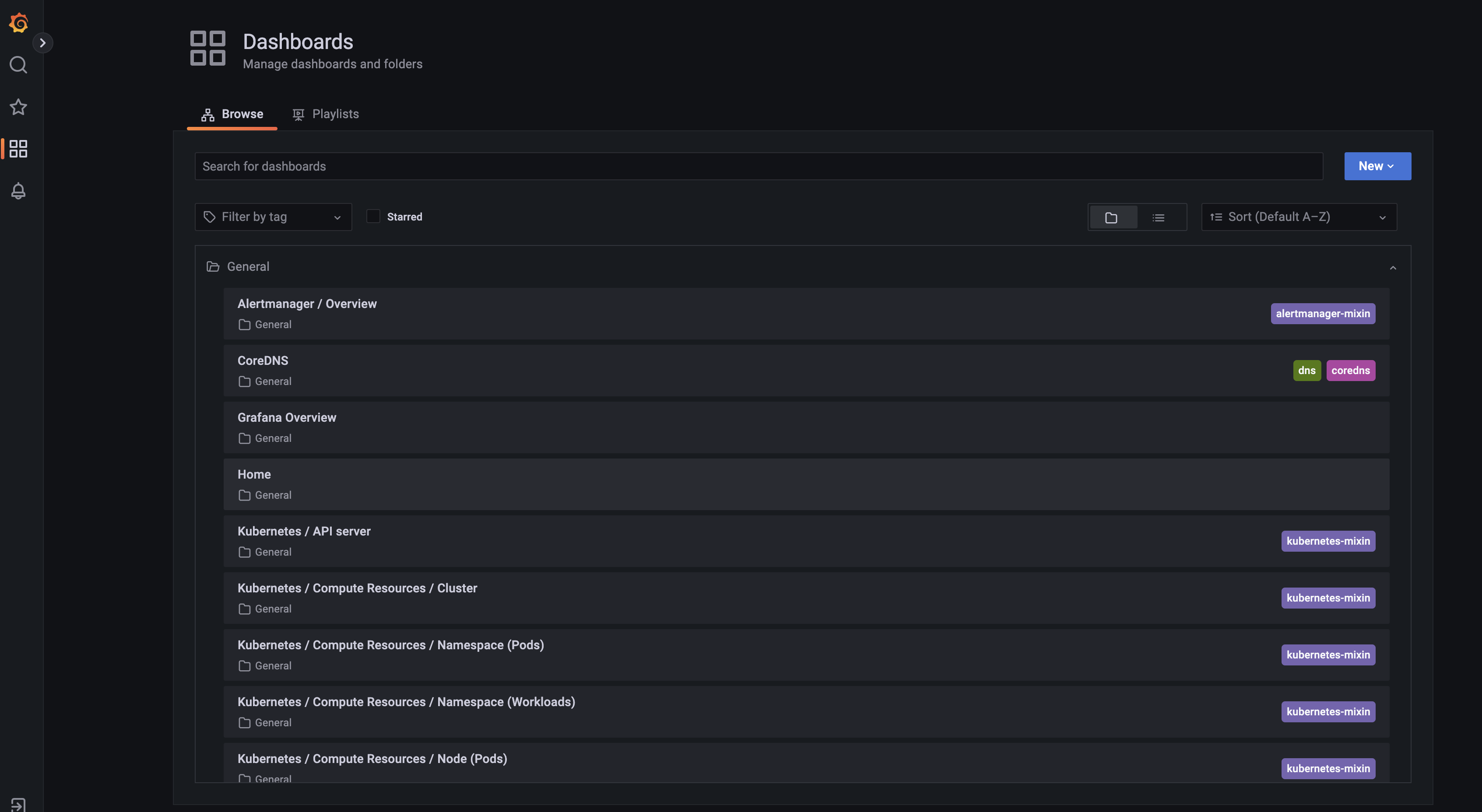Click folder icon under Namespace (Workloads) row

(x=245, y=724)
